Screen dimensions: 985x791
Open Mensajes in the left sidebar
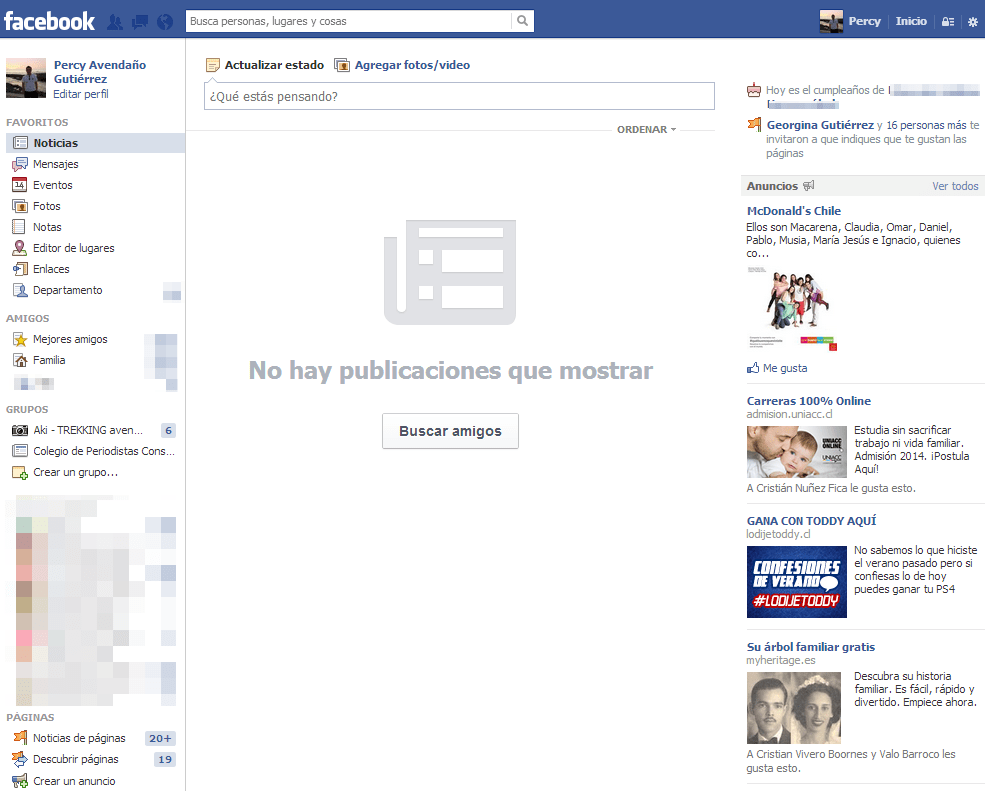coord(55,164)
